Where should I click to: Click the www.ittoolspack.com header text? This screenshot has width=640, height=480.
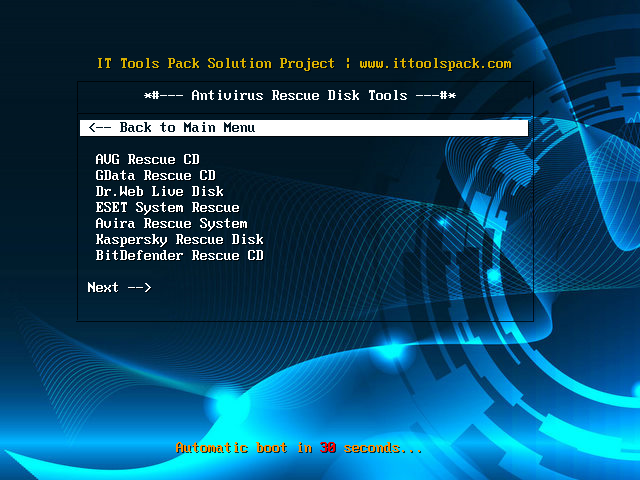click(435, 64)
